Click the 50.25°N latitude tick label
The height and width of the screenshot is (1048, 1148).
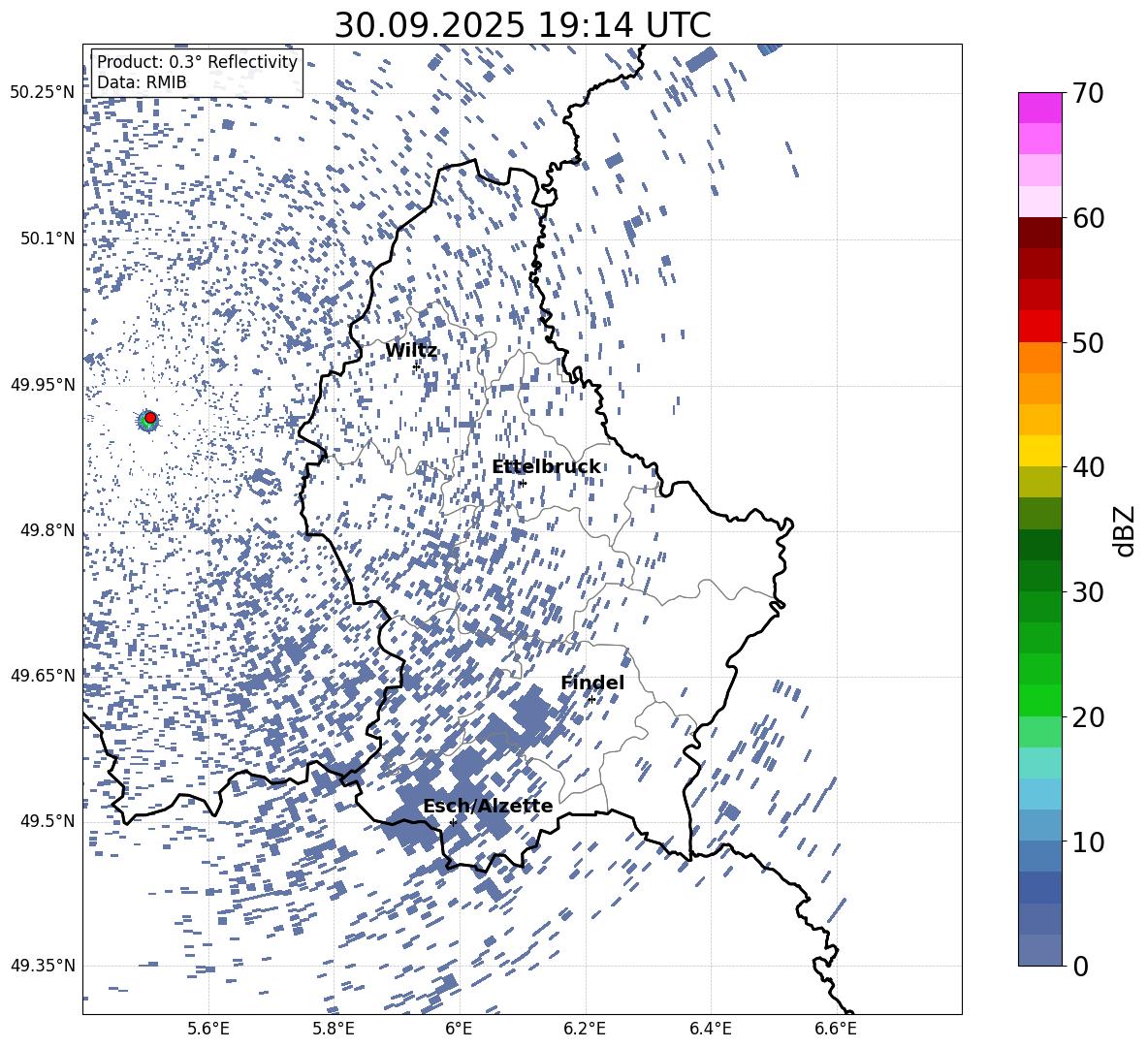coord(42,93)
